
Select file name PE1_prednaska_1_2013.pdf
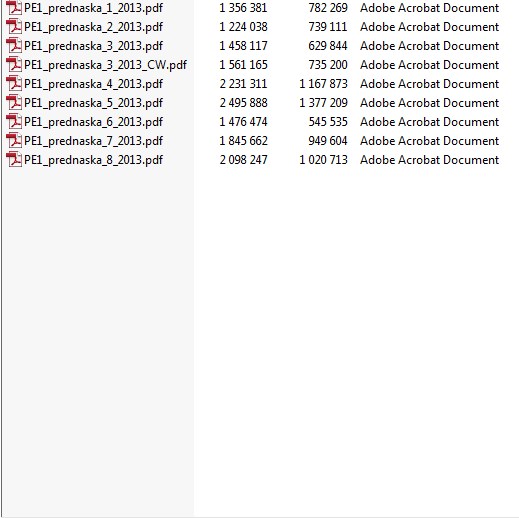point(93,8)
